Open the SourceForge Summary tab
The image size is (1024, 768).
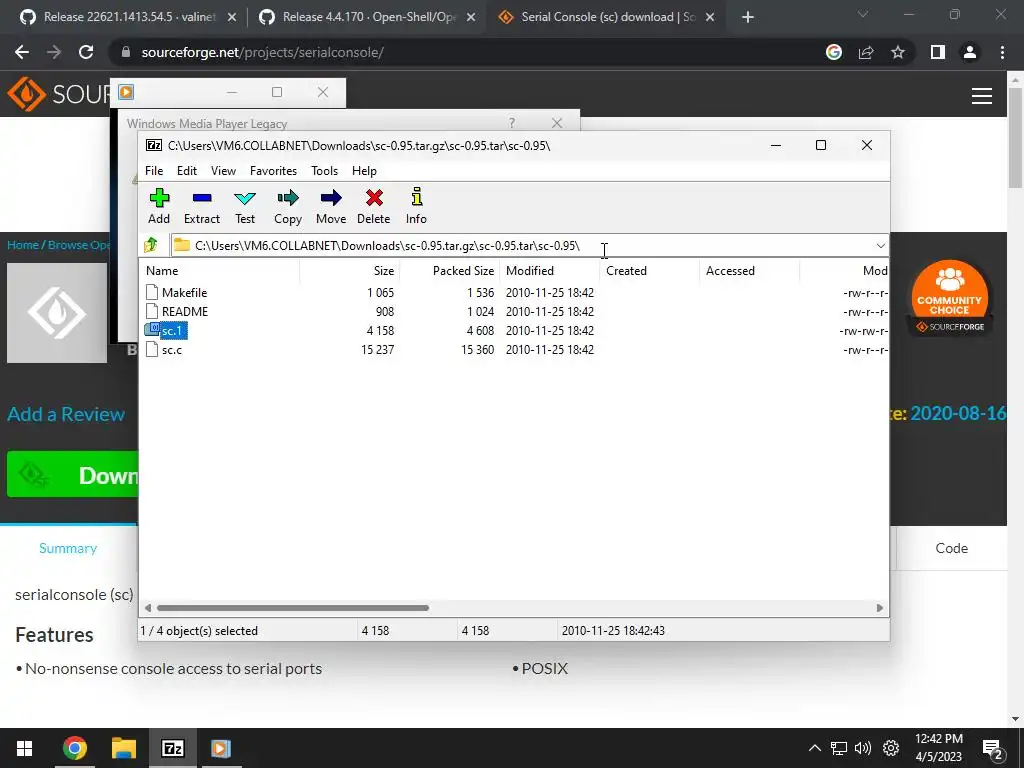(x=68, y=548)
